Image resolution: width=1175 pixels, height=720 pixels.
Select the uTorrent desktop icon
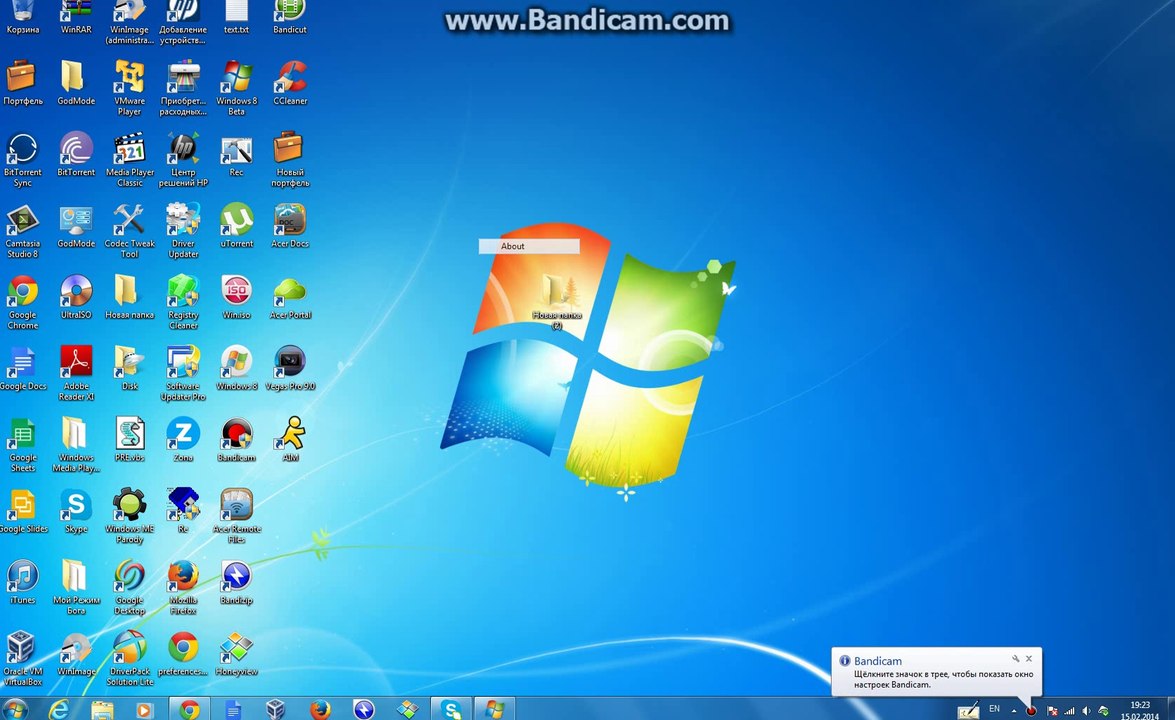pyautogui.click(x=236, y=225)
